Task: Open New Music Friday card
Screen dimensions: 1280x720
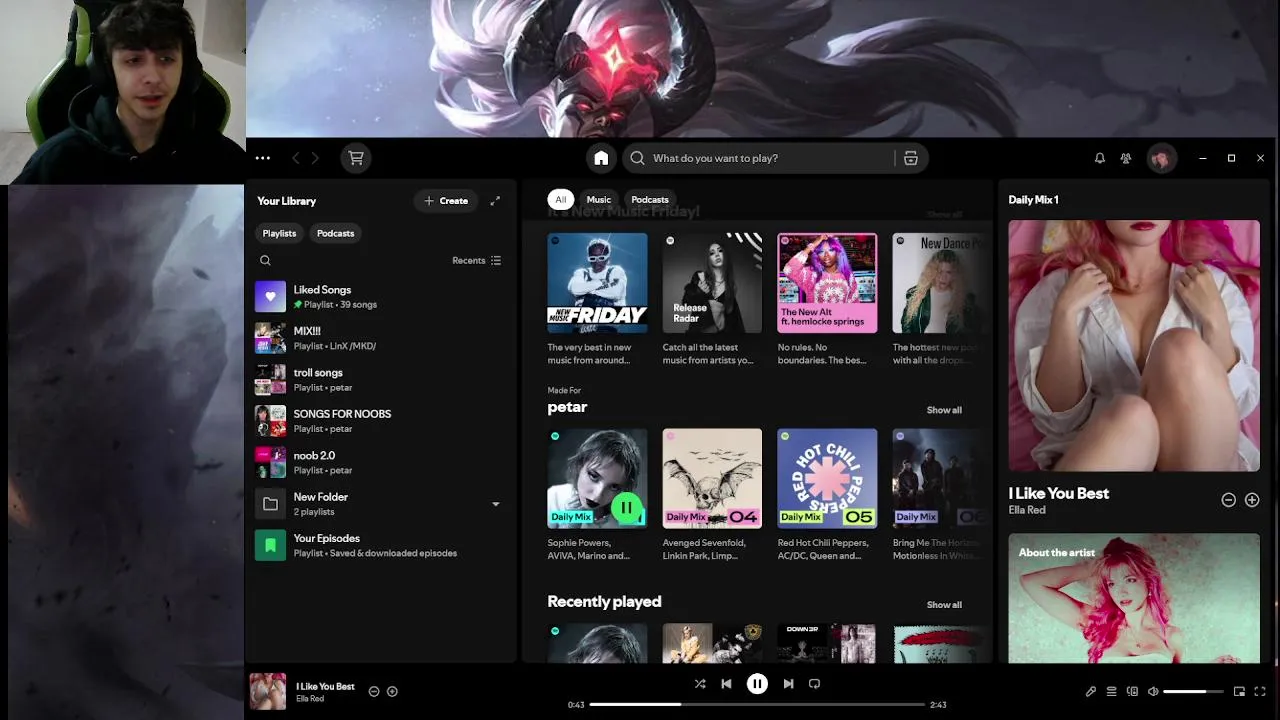Action: 597,300
